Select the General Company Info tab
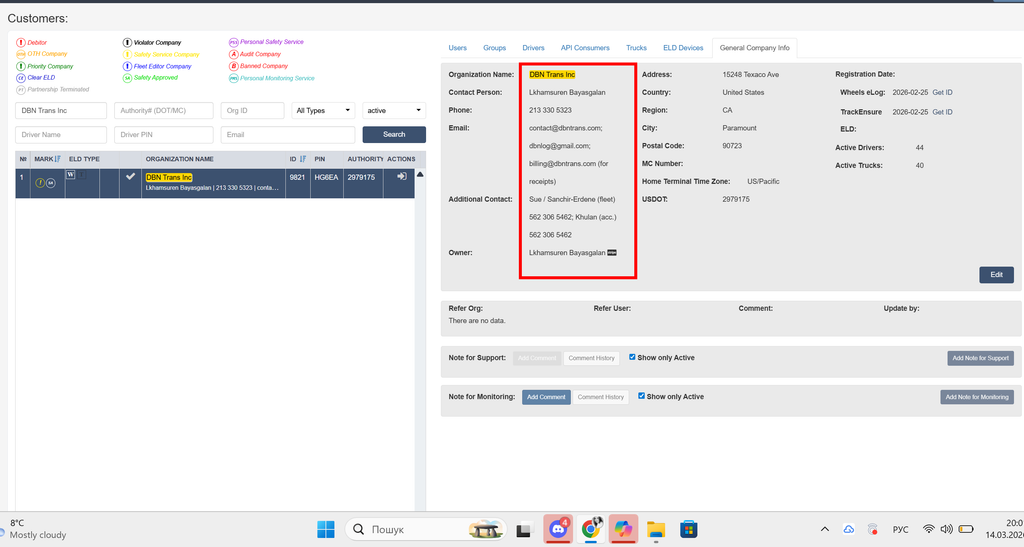The height and width of the screenshot is (547, 1024). [x=754, y=48]
